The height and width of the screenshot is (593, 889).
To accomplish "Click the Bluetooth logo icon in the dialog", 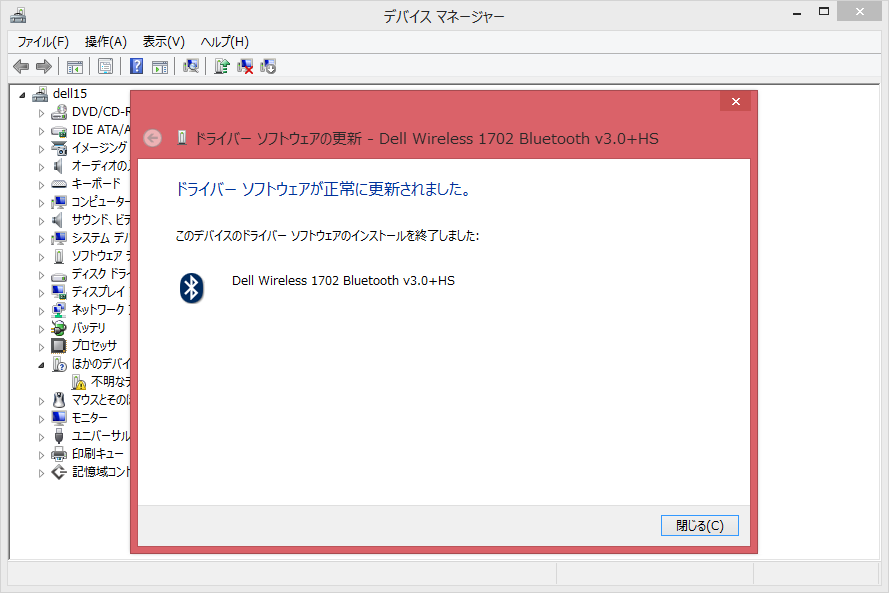I will coord(192,288).
